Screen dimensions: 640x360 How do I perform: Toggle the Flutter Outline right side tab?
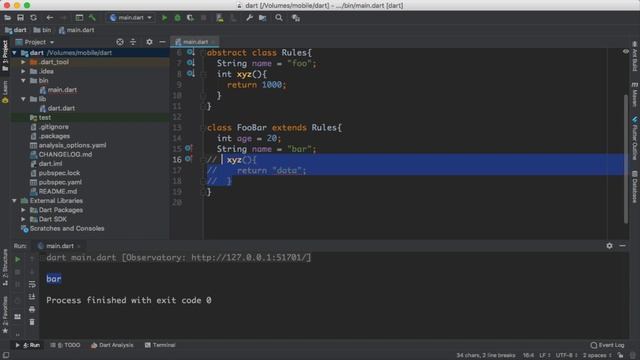[635, 139]
